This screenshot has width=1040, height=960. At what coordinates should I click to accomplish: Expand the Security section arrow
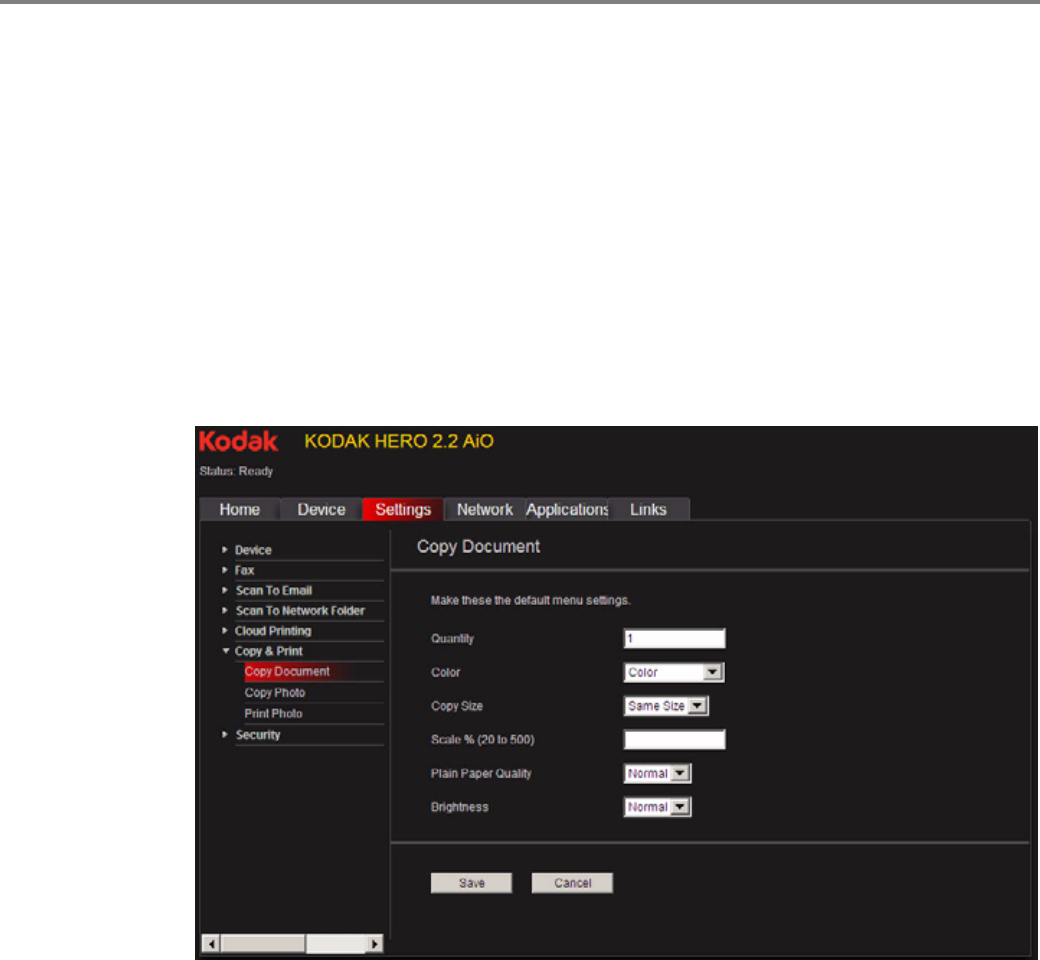point(225,734)
